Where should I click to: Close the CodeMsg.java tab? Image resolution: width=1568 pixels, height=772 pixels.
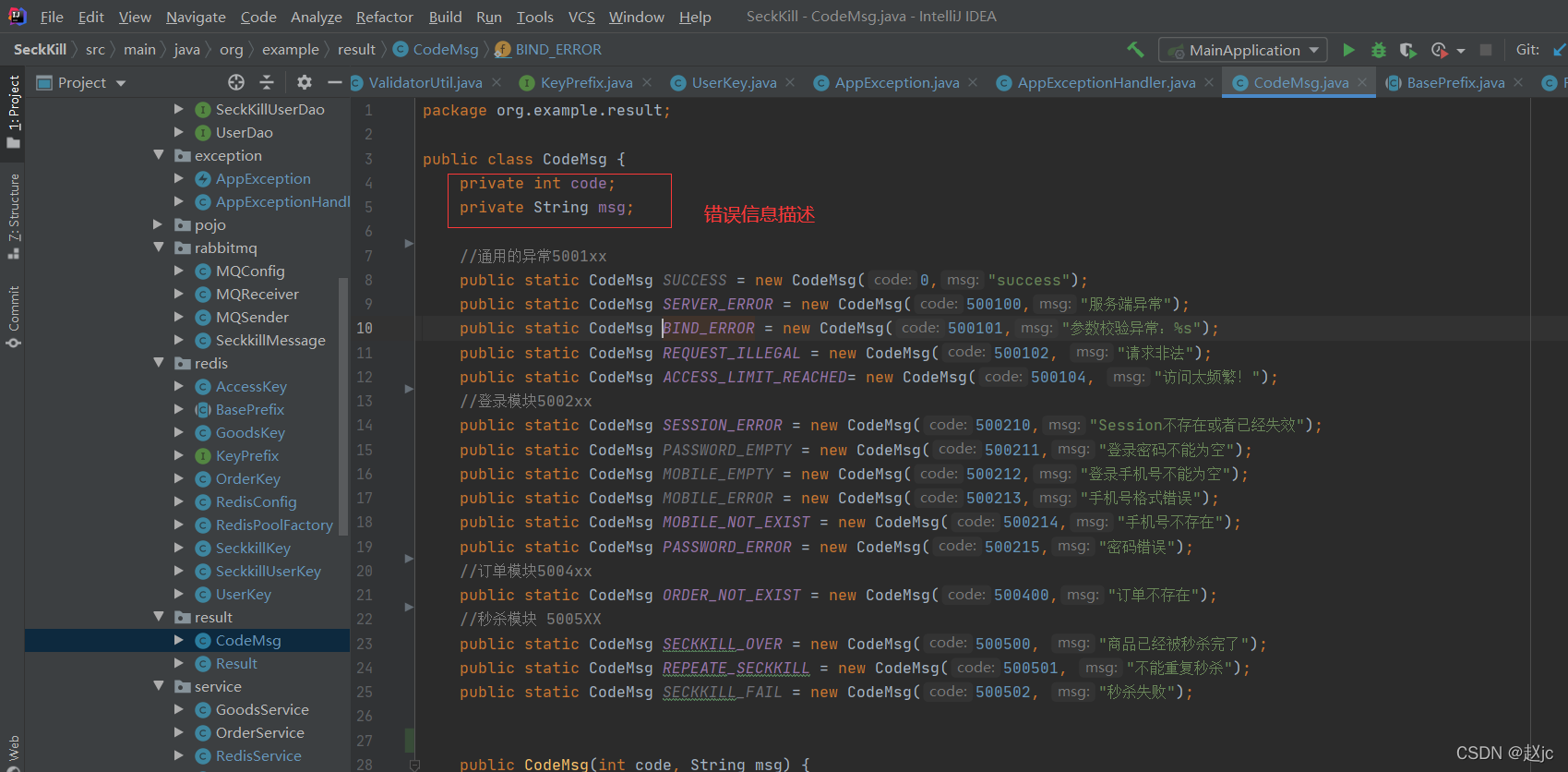1362,82
